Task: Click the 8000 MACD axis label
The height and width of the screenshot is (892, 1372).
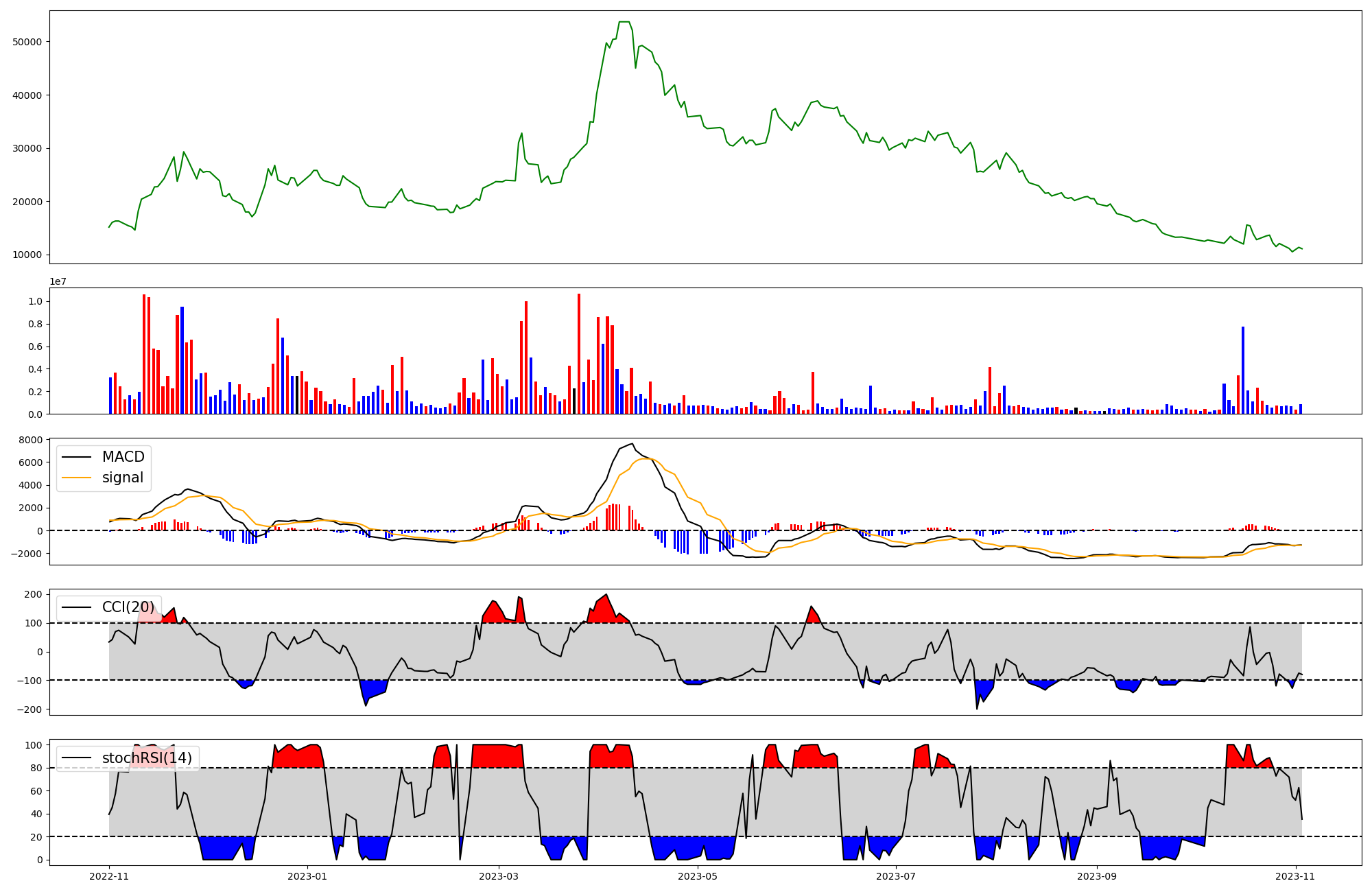Action: point(30,440)
